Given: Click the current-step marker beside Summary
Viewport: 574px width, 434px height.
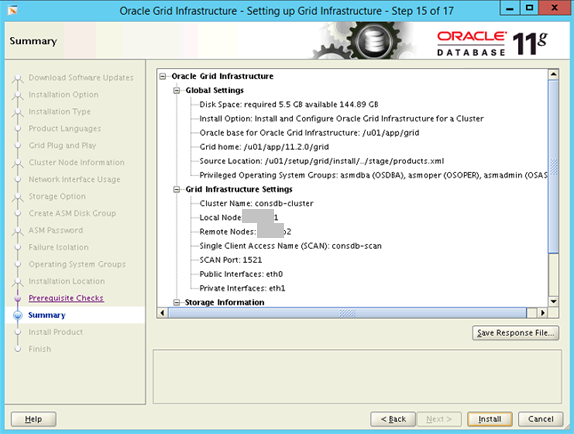Looking at the screenshot, I should (17, 315).
